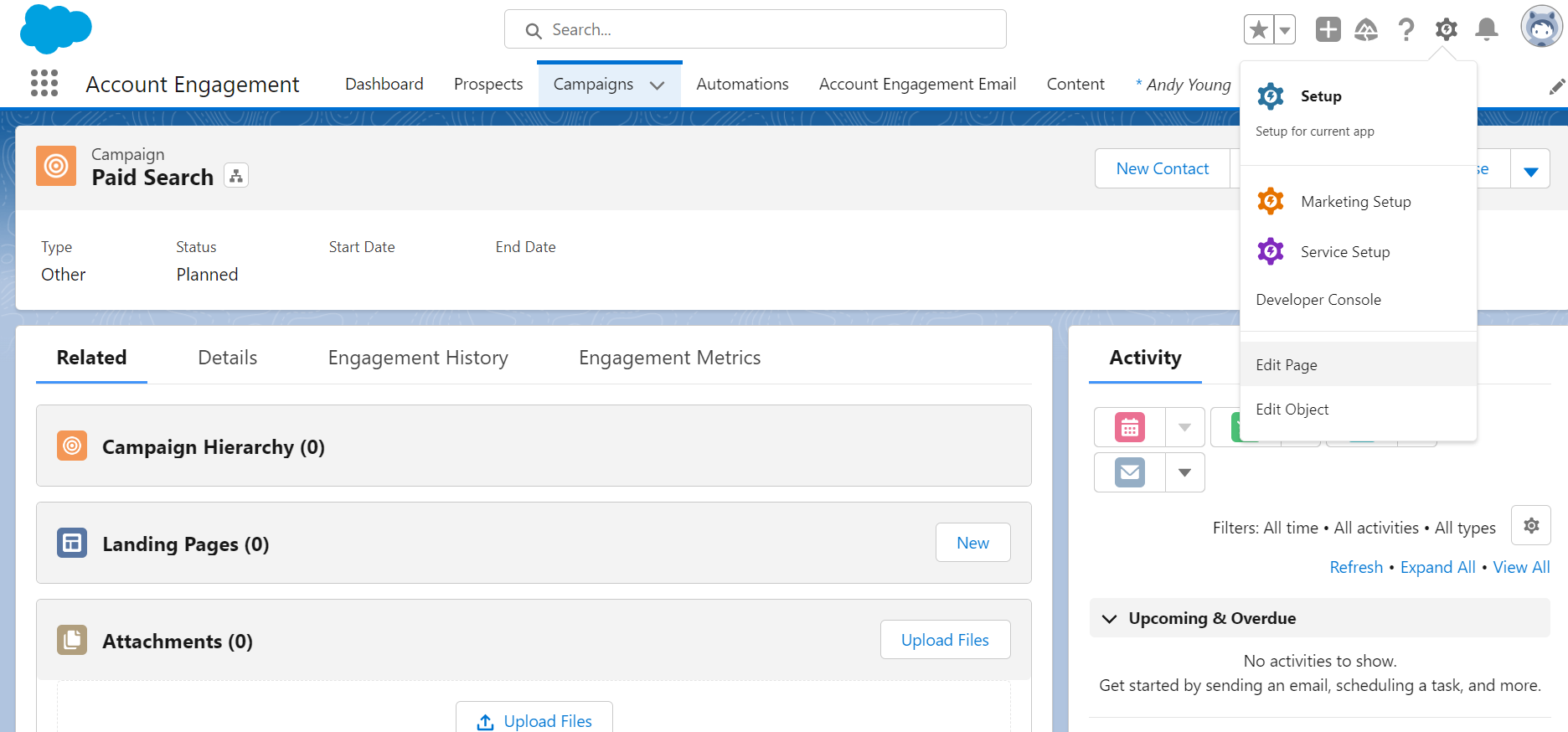Click the Setup gear icon in menu

point(1271,96)
